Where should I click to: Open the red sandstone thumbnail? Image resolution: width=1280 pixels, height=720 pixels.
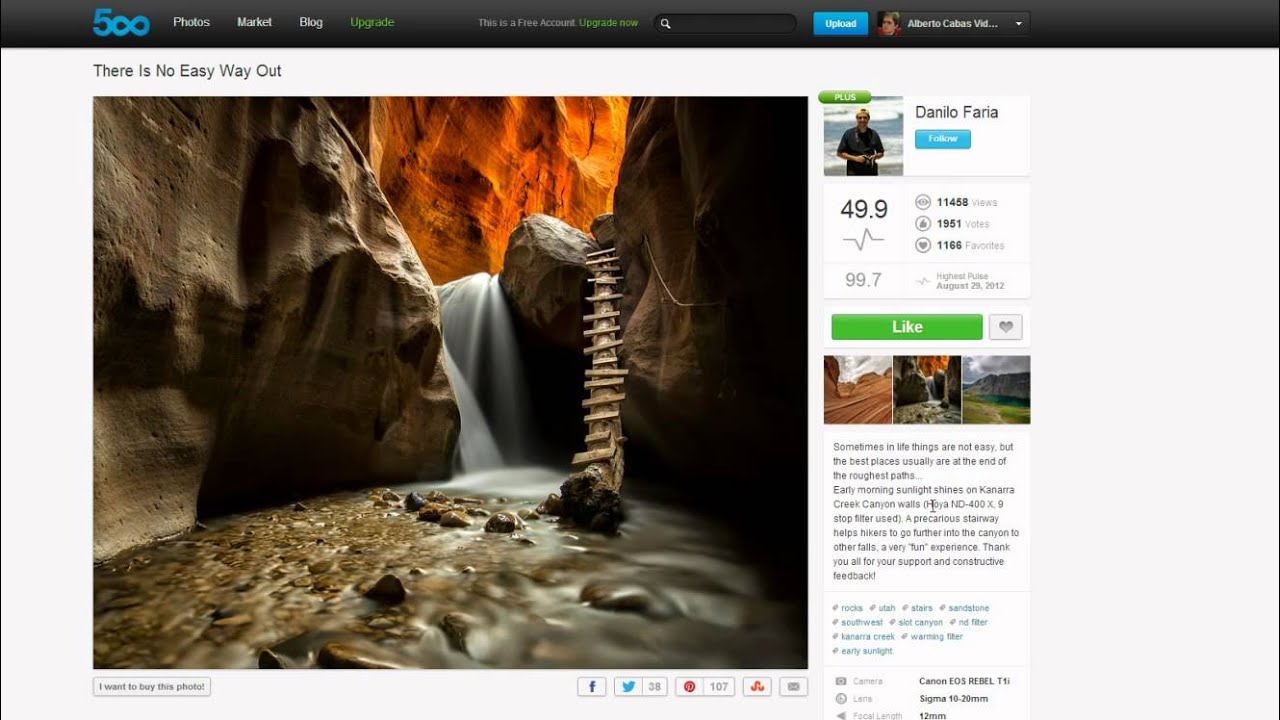pyautogui.click(x=858, y=390)
